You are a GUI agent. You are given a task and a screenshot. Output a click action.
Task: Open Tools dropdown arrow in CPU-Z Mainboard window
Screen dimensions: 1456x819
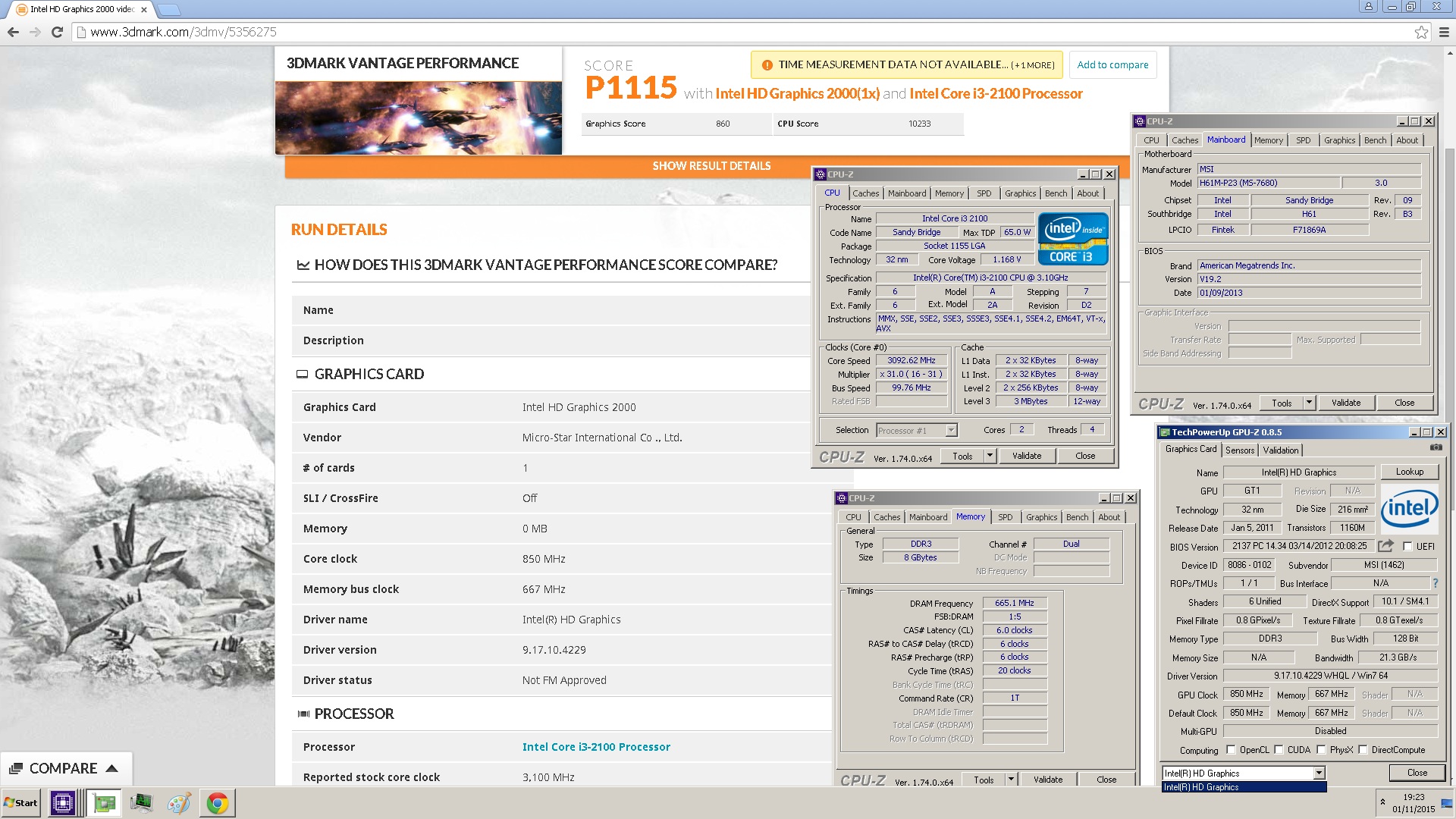pos(1309,403)
